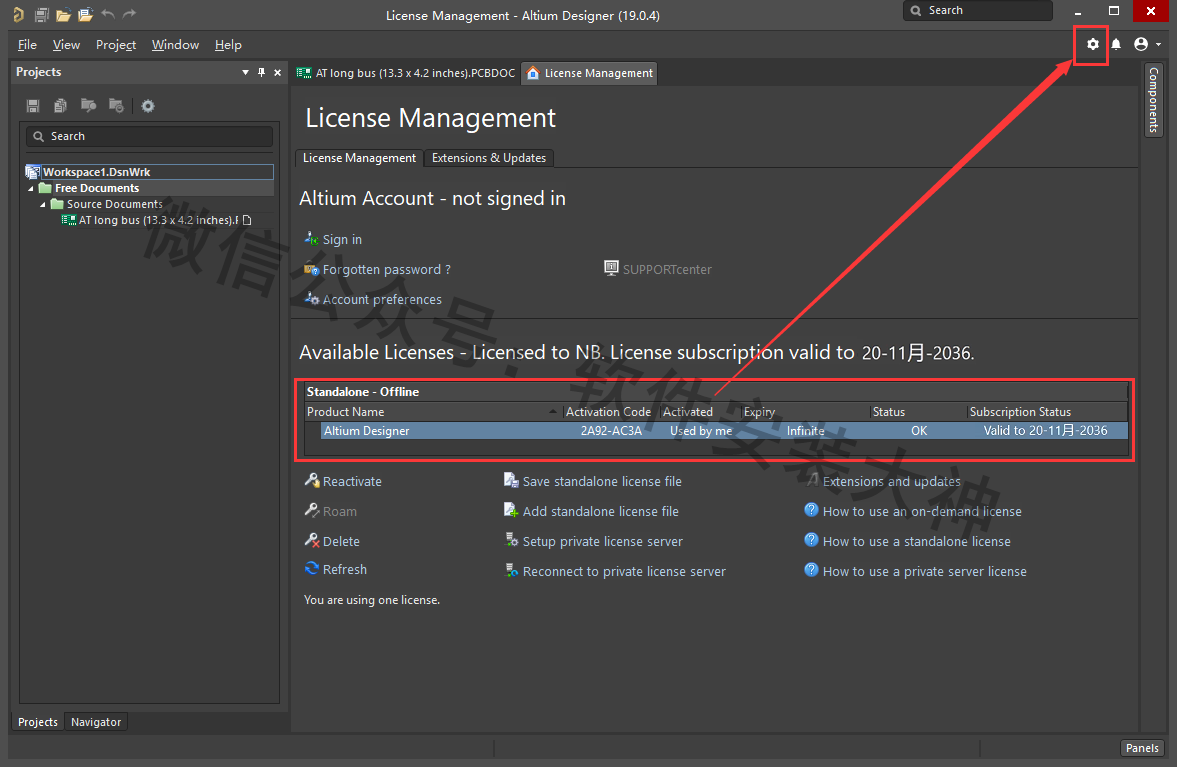Collapse the Source Documents folder
Screen dimensions: 1177x767
pyautogui.click(x=43, y=204)
